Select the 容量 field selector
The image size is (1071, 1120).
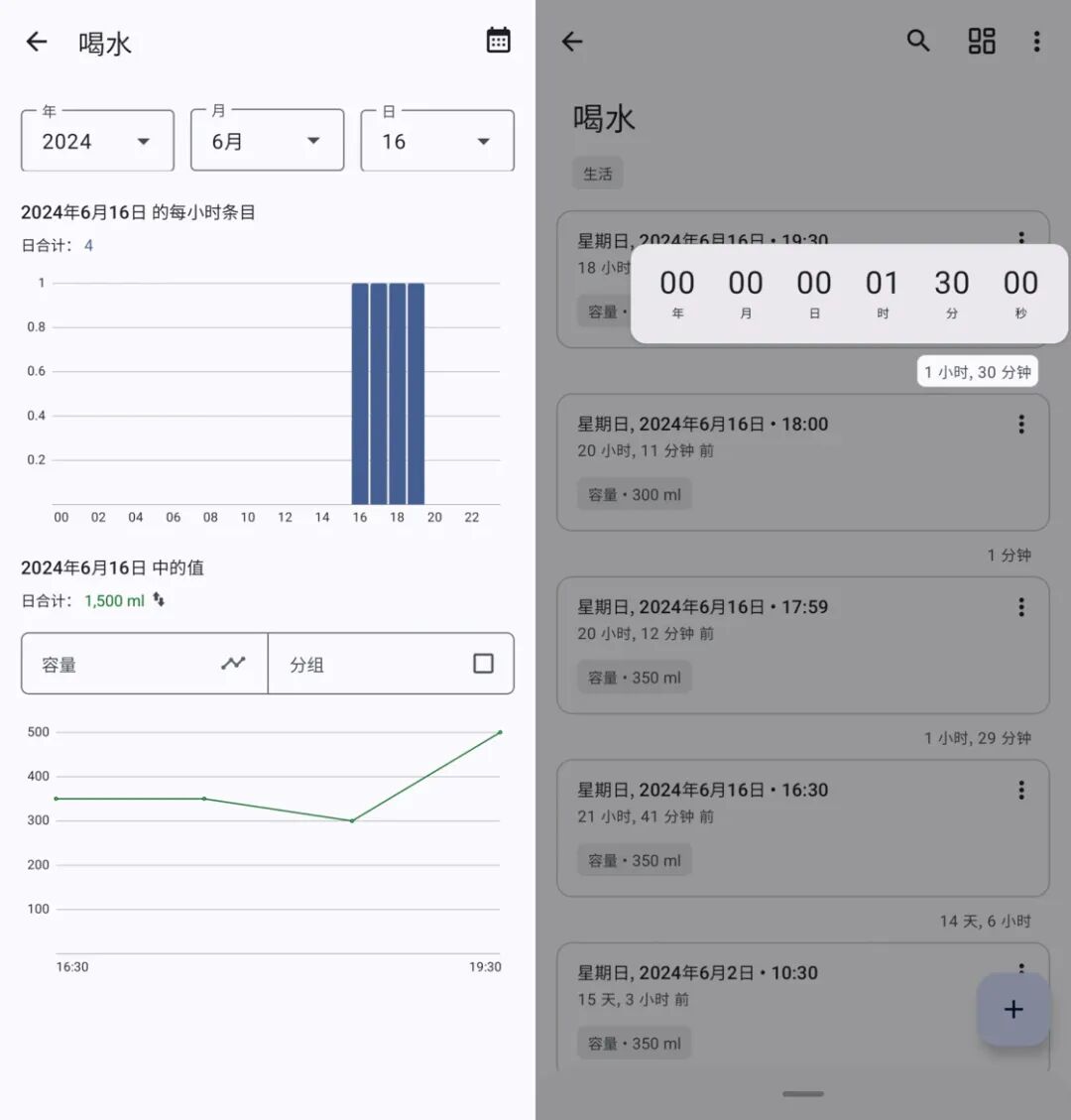coord(145,664)
